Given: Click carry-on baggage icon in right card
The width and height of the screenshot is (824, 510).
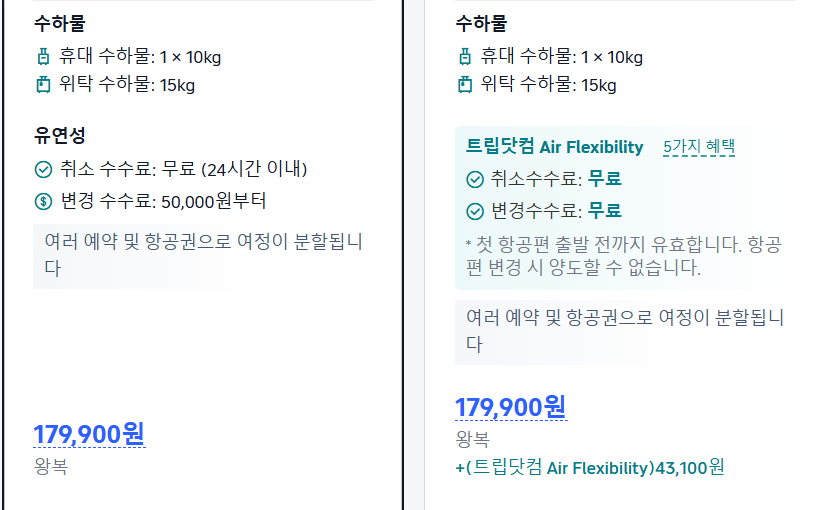Looking at the screenshot, I should click(x=465, y=56).
